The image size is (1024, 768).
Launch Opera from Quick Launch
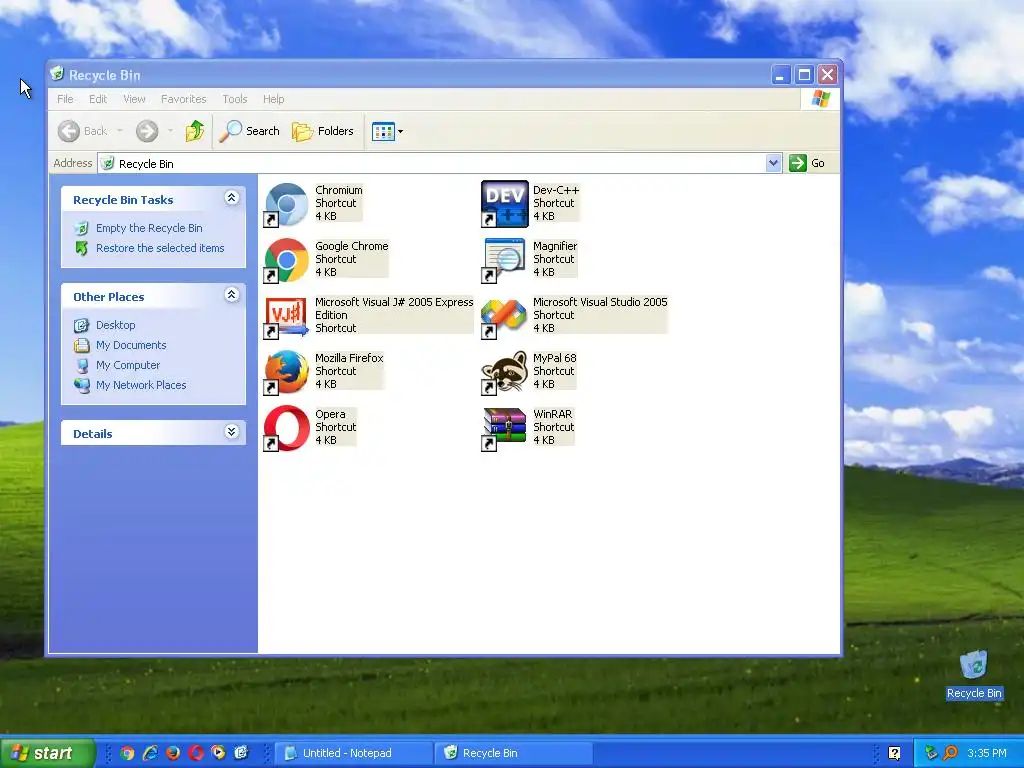click(x=196, y=753)
